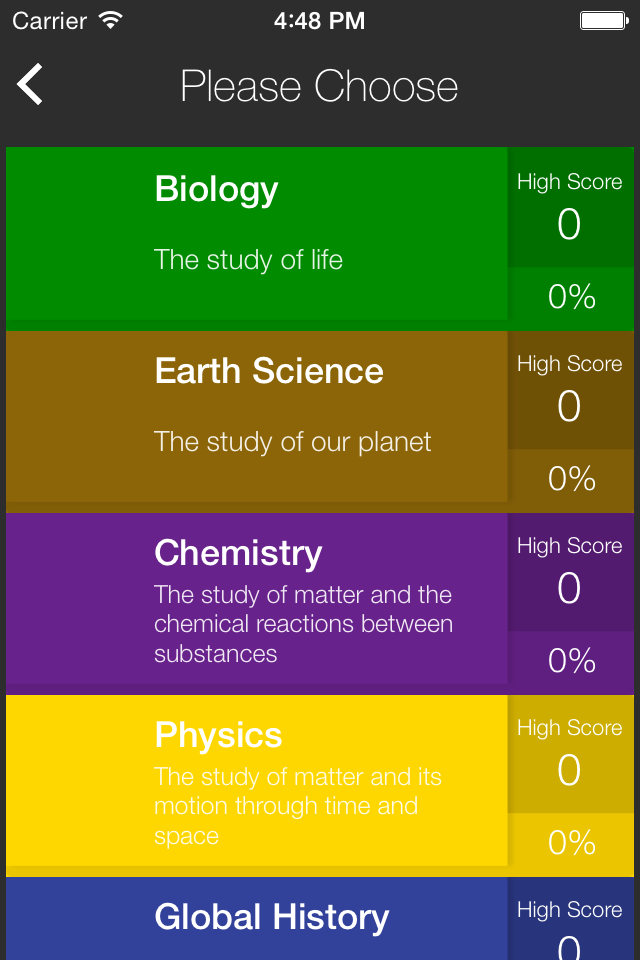
Task: Tap "The study of life" description
Action: click(x=248, y=260)
